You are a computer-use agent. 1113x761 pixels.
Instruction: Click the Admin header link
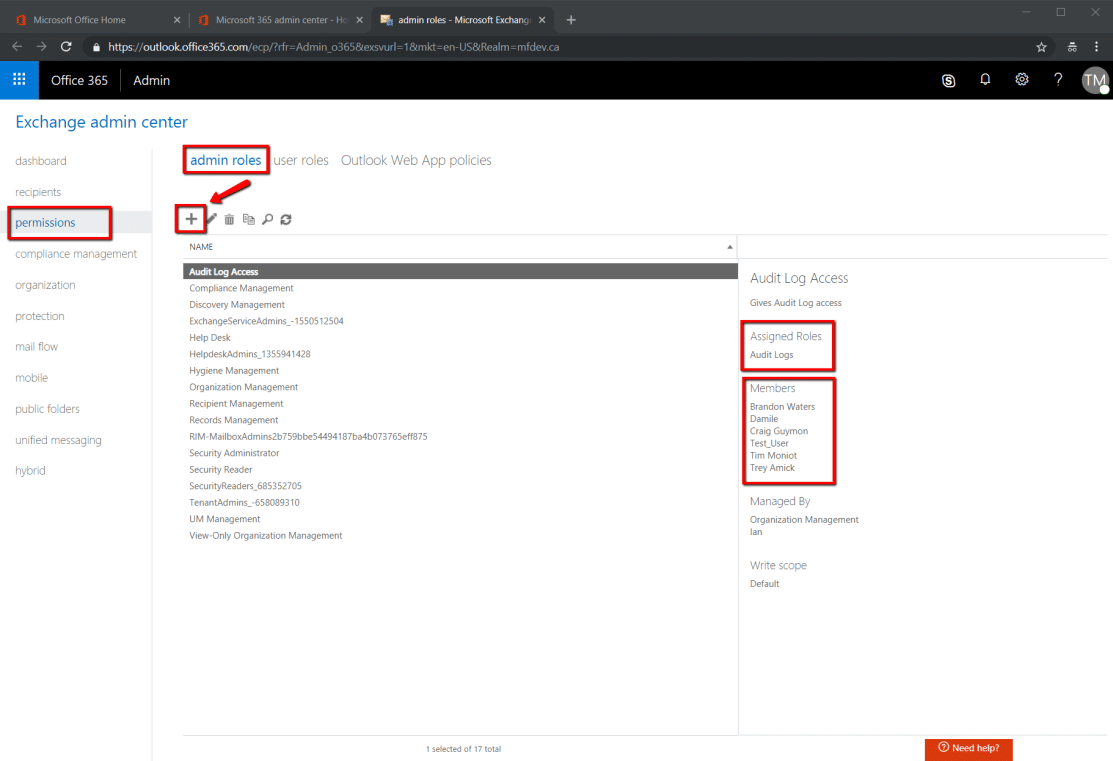point(151,80)
